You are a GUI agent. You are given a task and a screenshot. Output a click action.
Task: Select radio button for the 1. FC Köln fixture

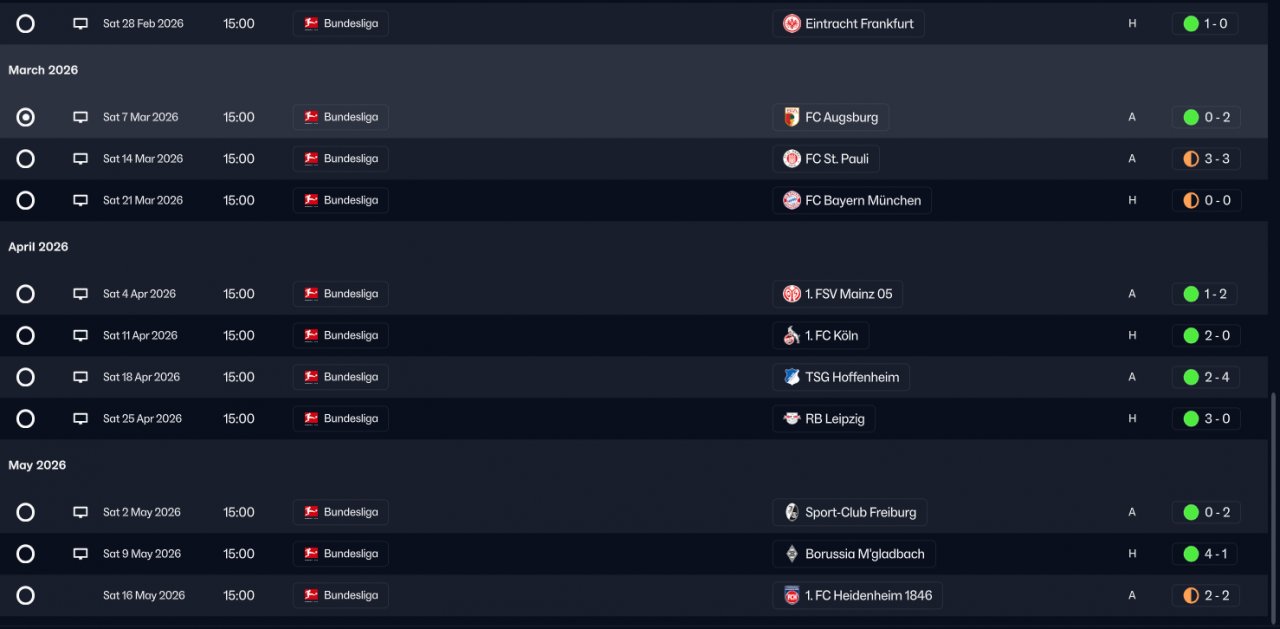click(x=26, y=336)
